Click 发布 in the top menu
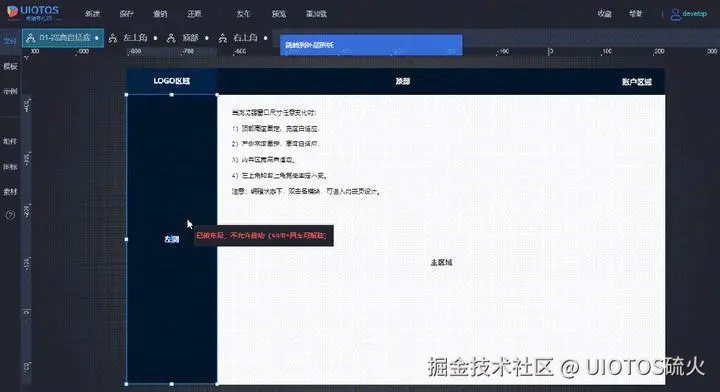Viewport: 720px width, 392px height. click(243, 14)
